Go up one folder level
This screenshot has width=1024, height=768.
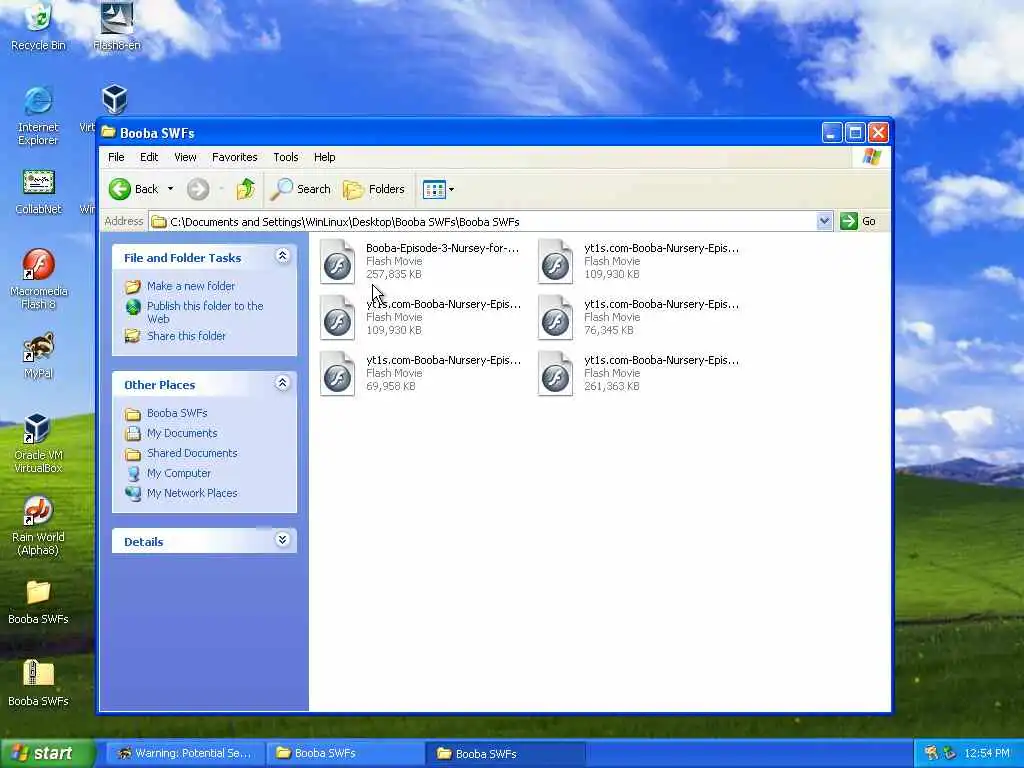(x=246, y=189)
